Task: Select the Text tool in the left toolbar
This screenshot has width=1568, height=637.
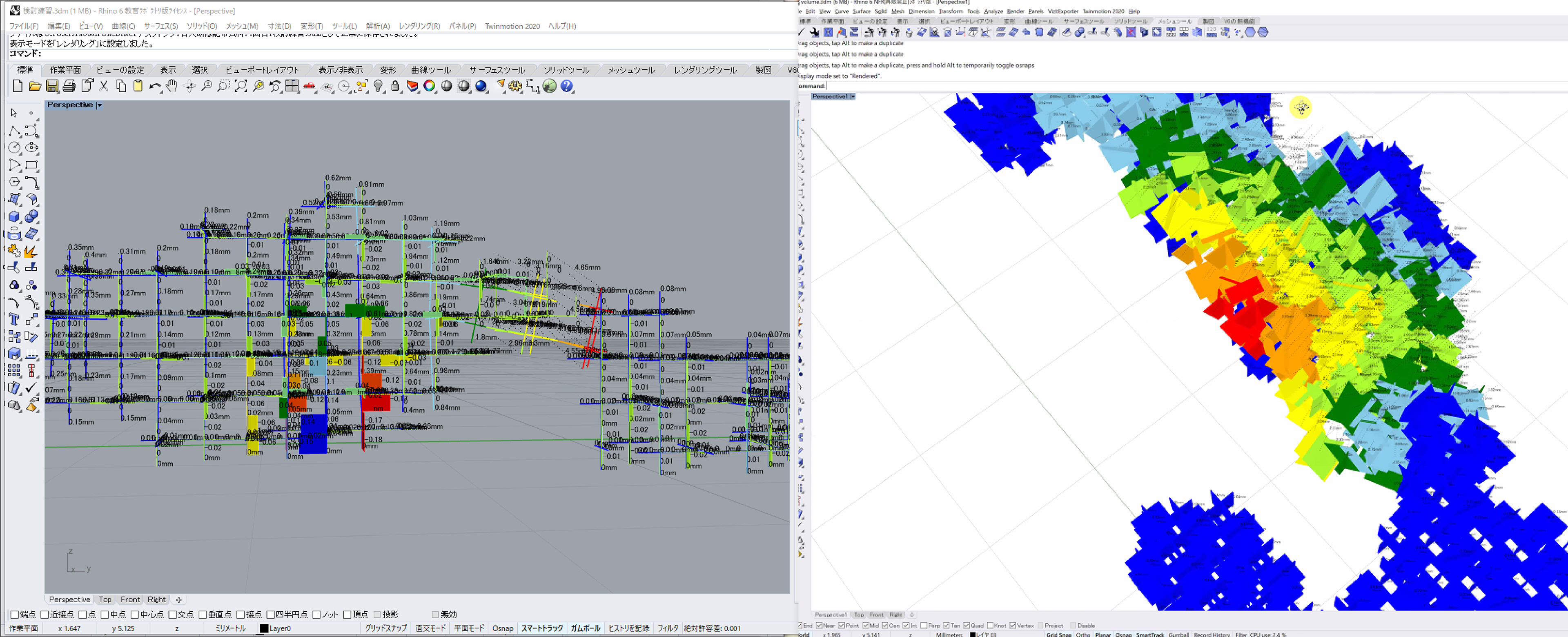Action: click(14, 319)
